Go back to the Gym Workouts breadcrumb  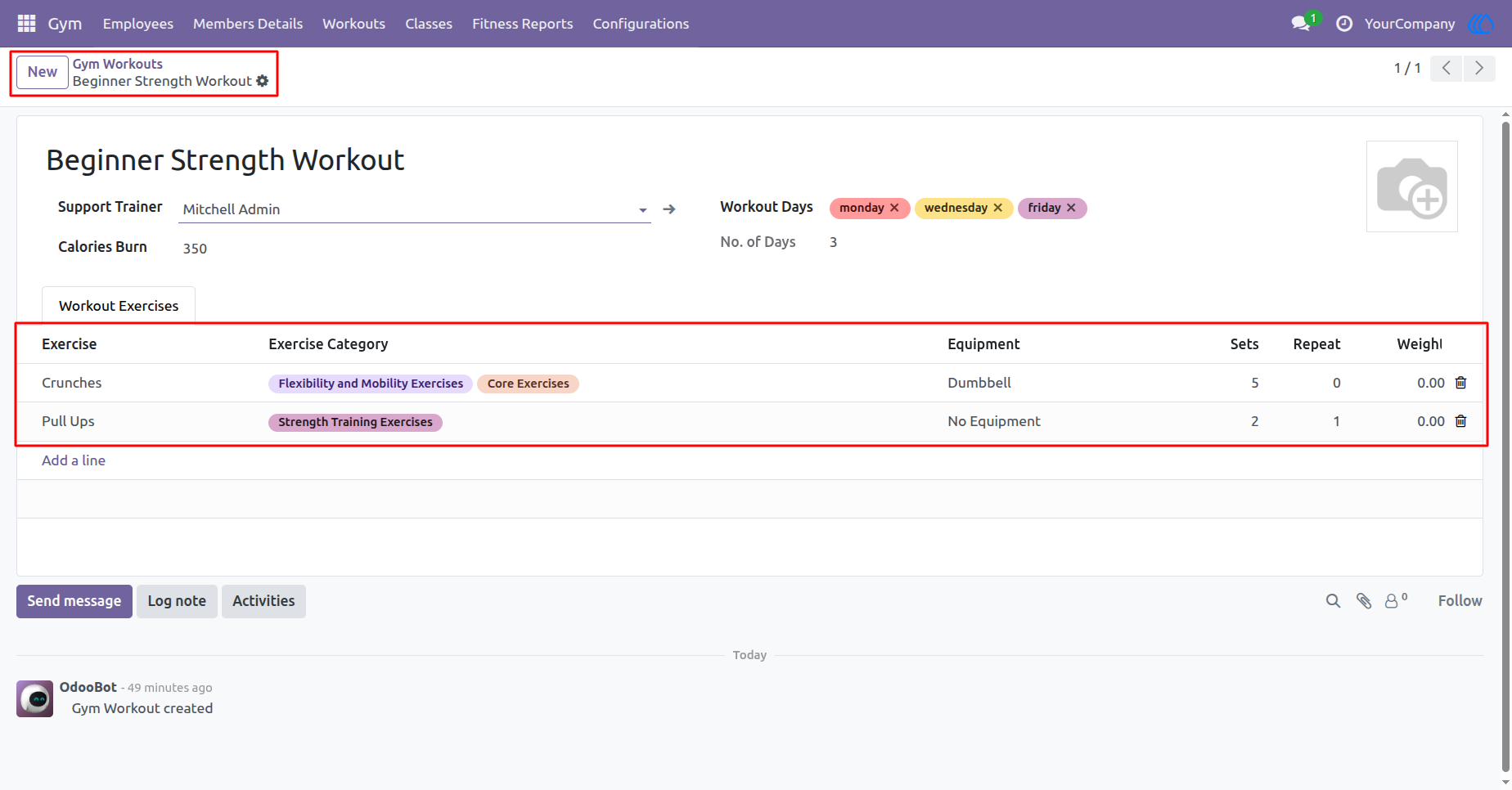coord(118,64)
